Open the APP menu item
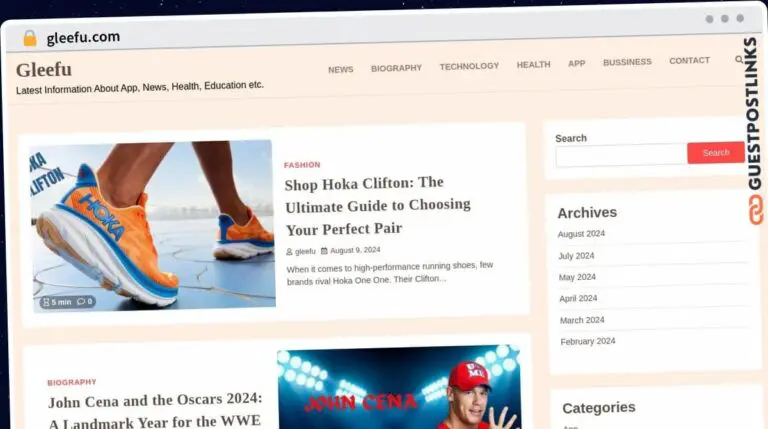Viewport: 768px width, 429px height. [576, 64]
